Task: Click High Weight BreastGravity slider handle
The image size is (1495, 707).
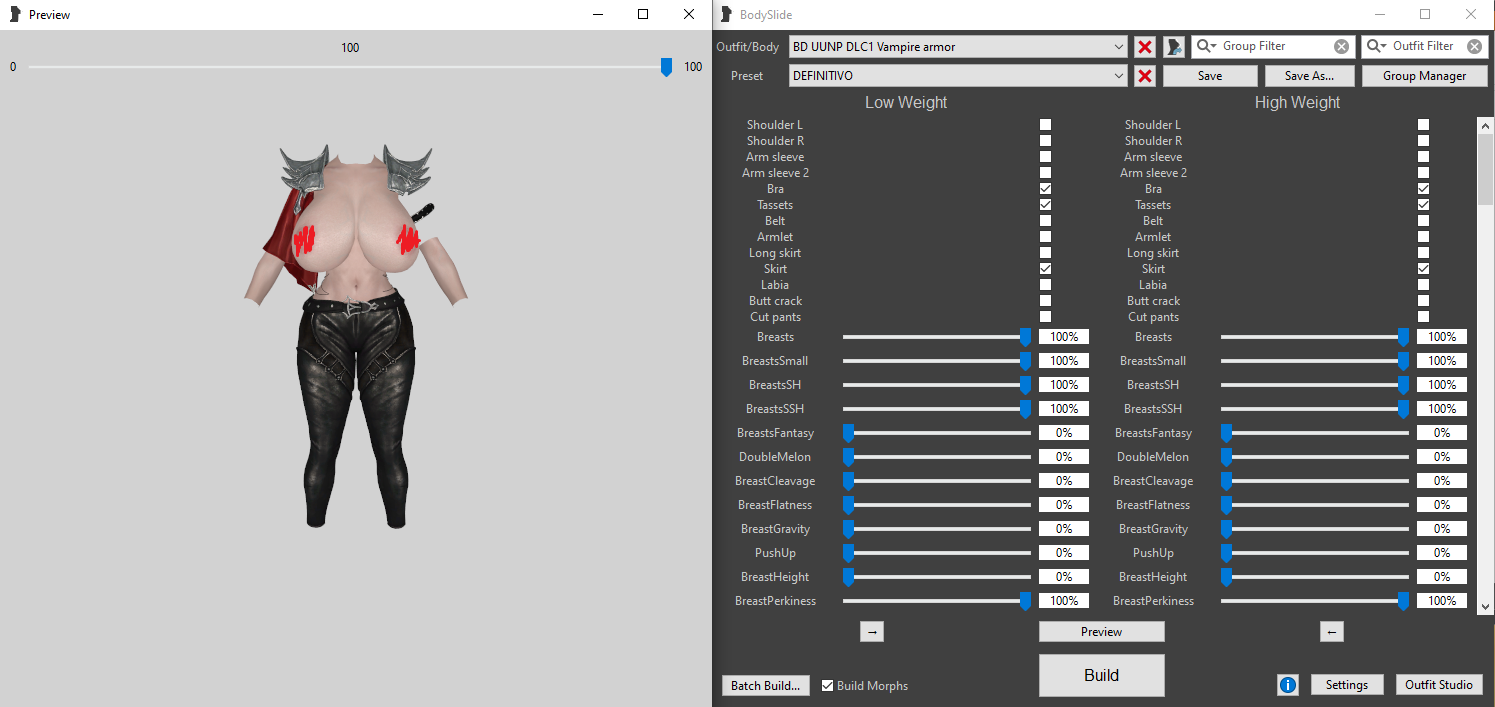Action: coord(1226,529)
